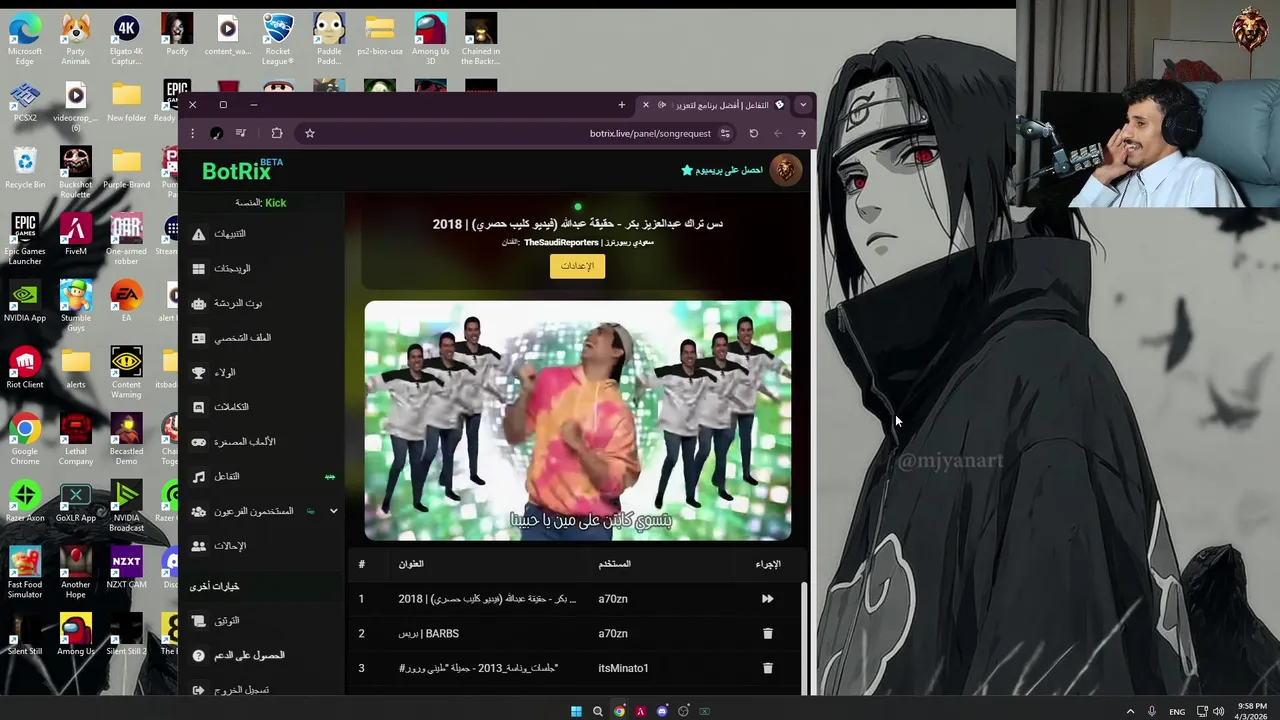Open Elgato 4K Capture desktop shortcut
Screen dimensions: 1280x720
126,40
